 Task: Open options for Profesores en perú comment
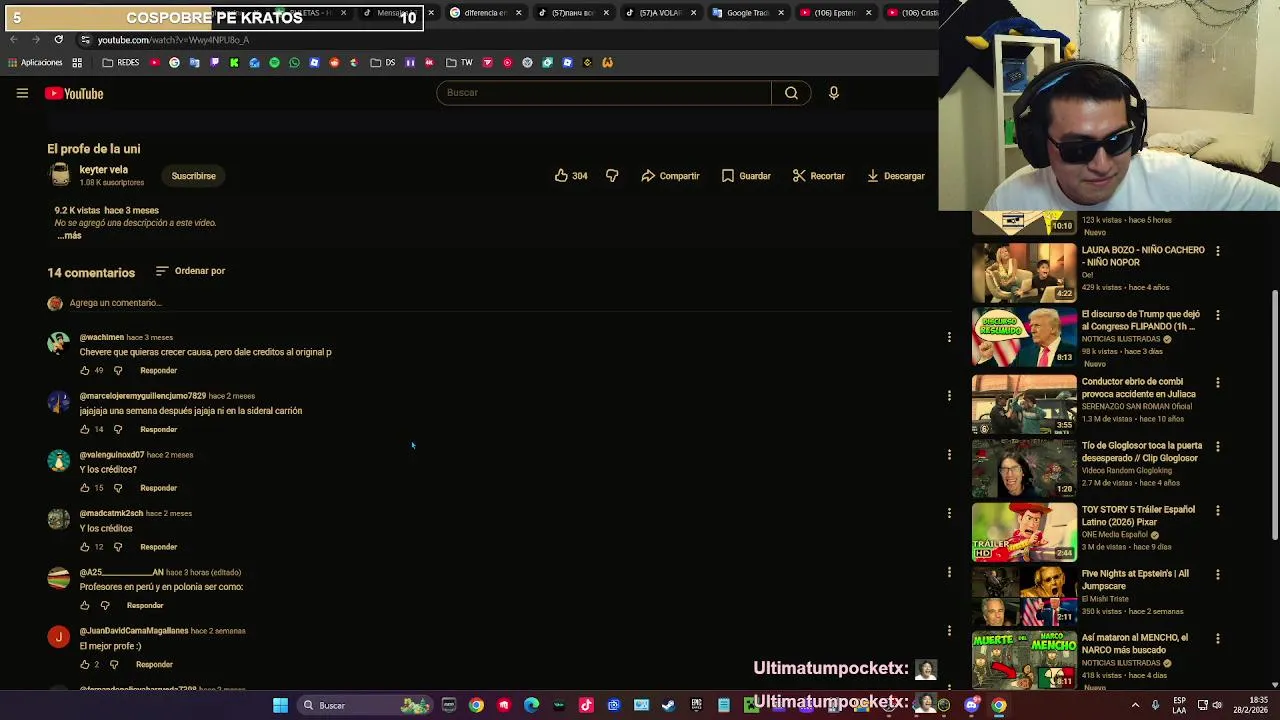coord(949,572)
